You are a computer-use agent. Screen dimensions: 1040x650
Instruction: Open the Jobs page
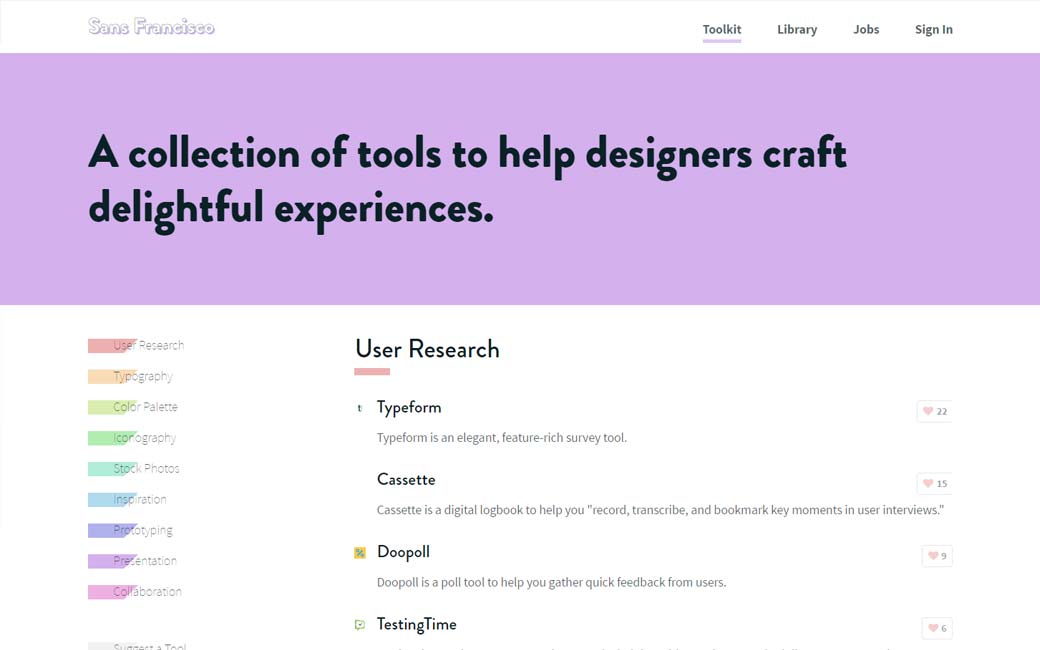click(x=866, y=29)
